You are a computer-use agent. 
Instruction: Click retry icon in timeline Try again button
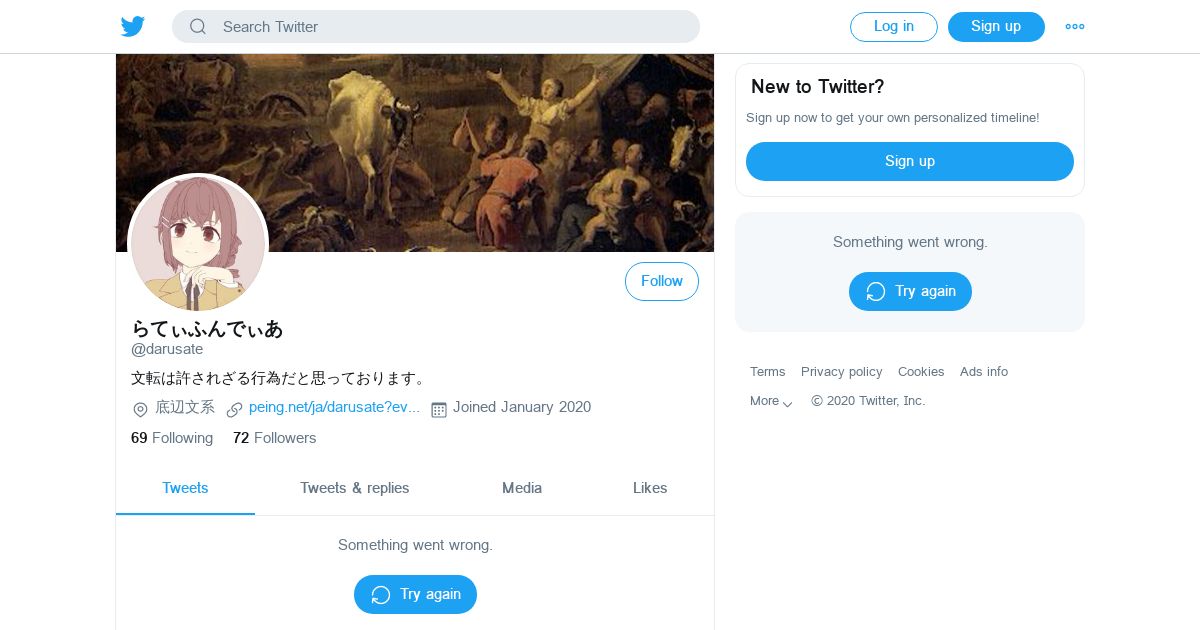coord(381,595)
